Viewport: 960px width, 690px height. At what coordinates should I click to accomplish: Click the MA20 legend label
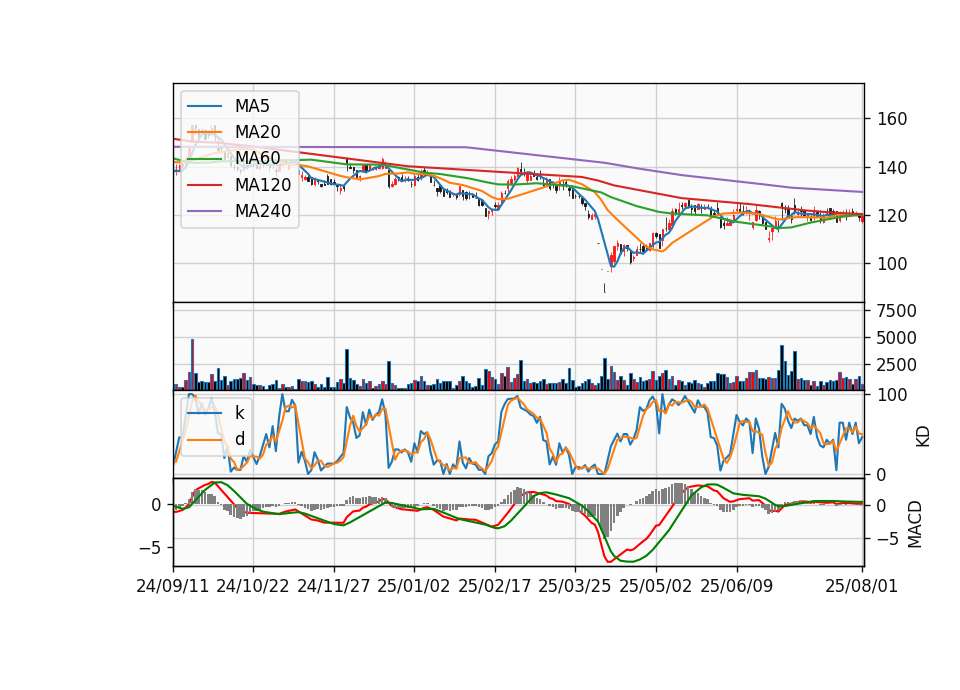click(x=257, y=132)
